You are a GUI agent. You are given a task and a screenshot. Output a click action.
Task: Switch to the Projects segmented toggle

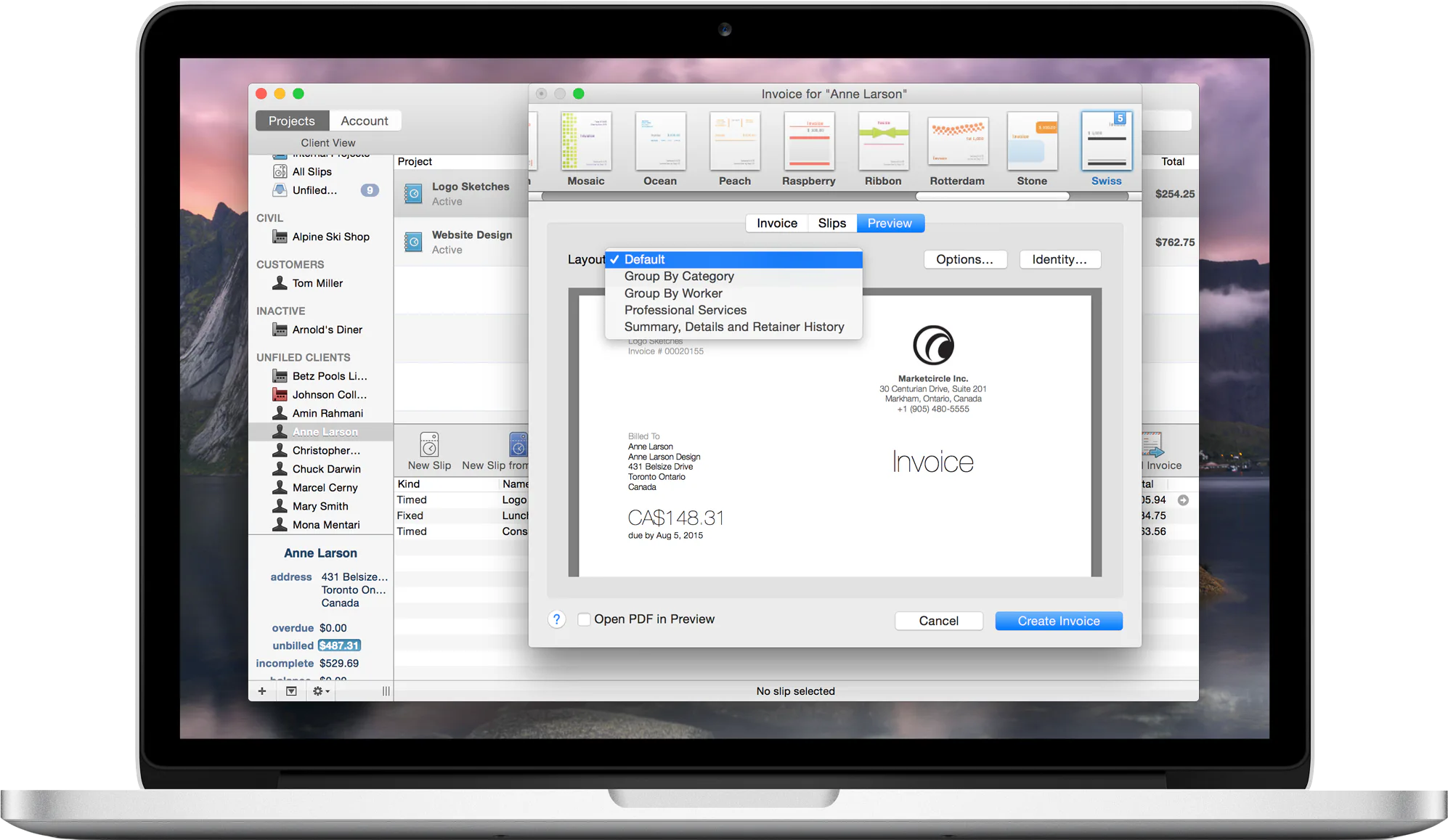pyautogui.click(x=292, y=121)
